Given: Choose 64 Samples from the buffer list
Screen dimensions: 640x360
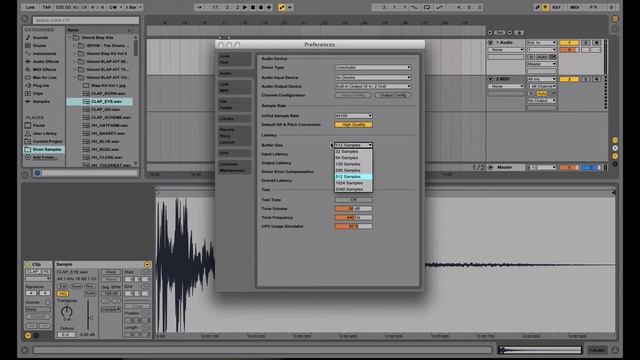Looking at the screenshot, I should pyautogui.click(x=353, y=158).
